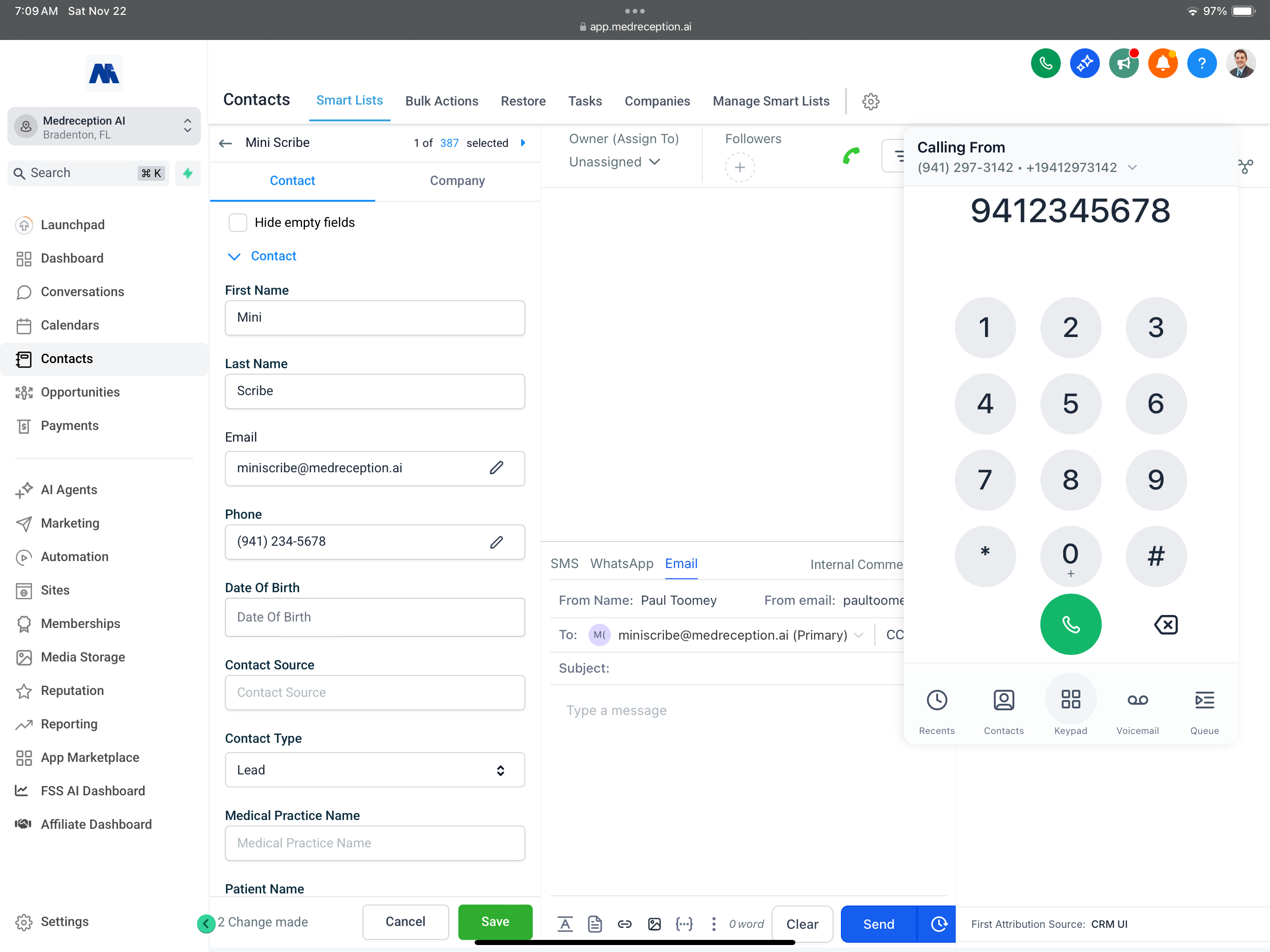Screen dimensions: 1270x952
Task: Insert a template document icon in composer
Action: tap(595, 924)
